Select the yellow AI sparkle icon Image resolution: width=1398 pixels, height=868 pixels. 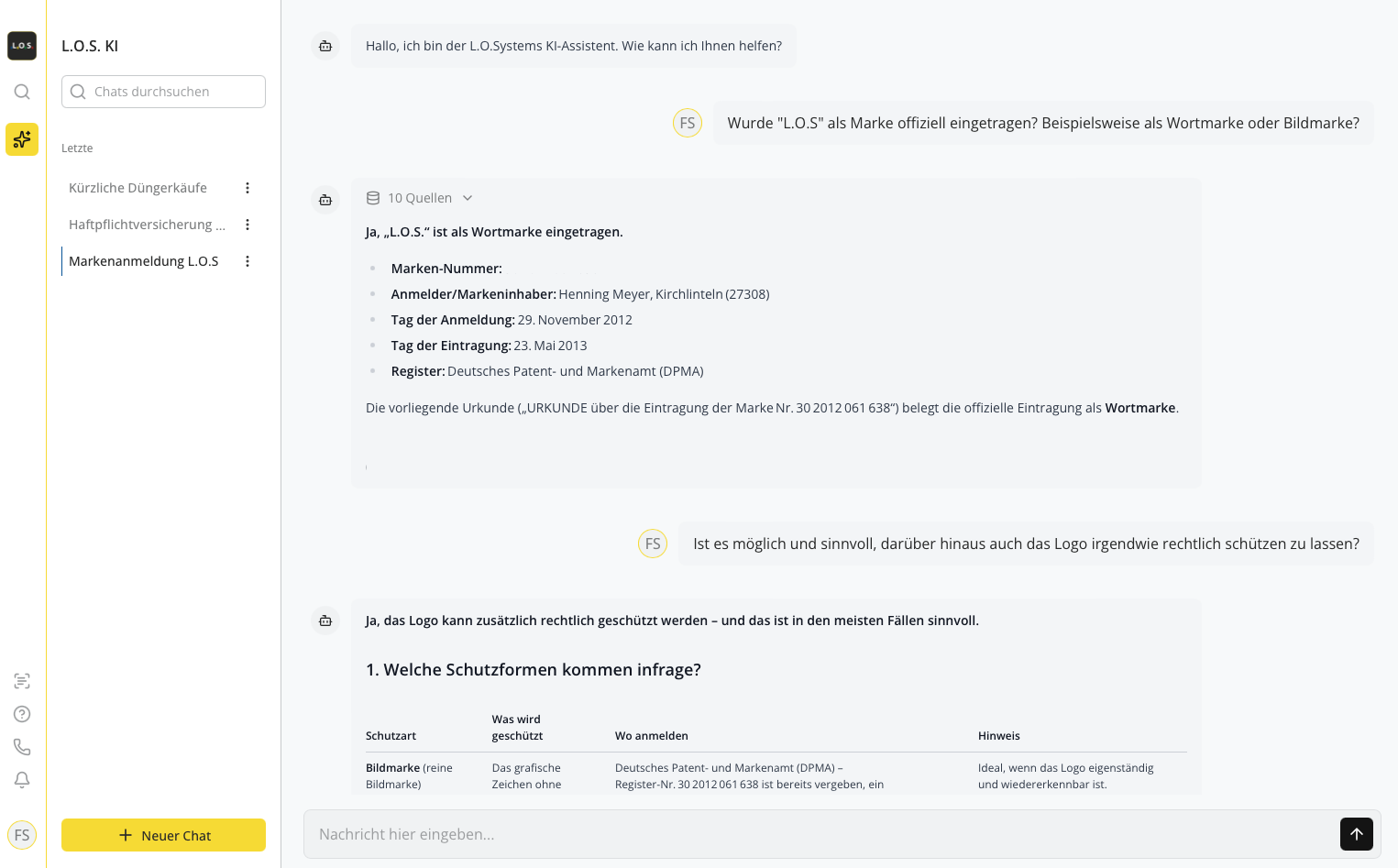tap(22, 139)
